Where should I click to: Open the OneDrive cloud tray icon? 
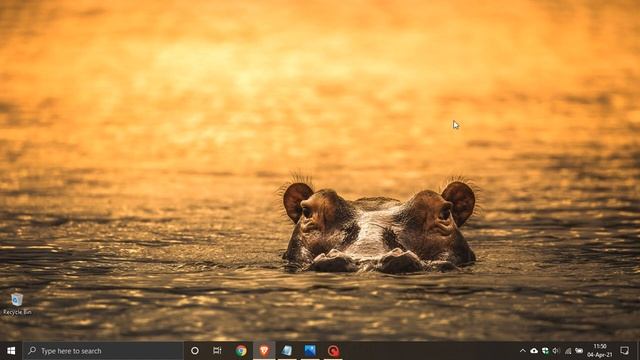534,351
